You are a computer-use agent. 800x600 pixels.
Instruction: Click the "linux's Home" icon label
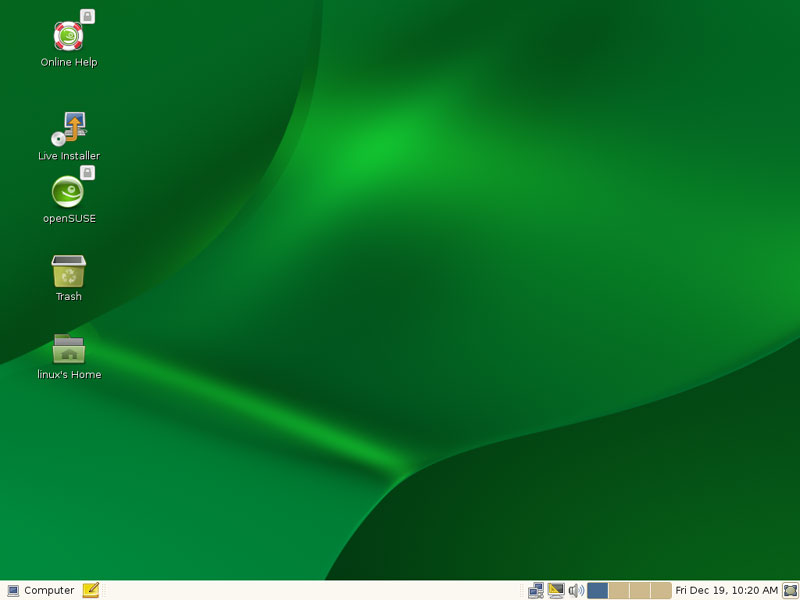[69, 374]
